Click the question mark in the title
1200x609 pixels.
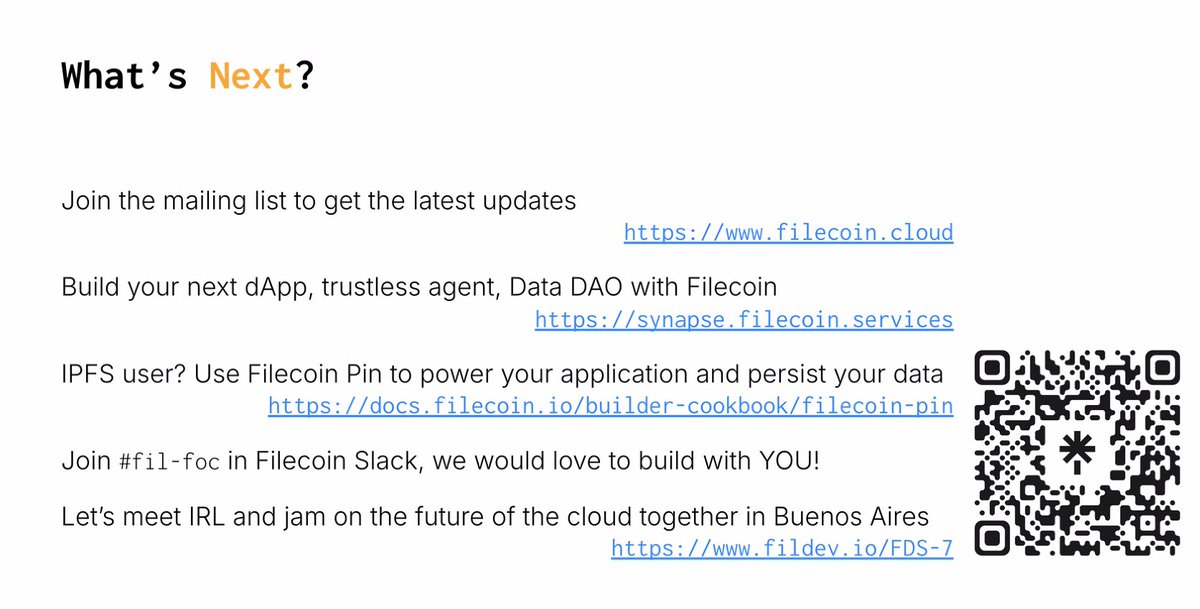point(305,76)
